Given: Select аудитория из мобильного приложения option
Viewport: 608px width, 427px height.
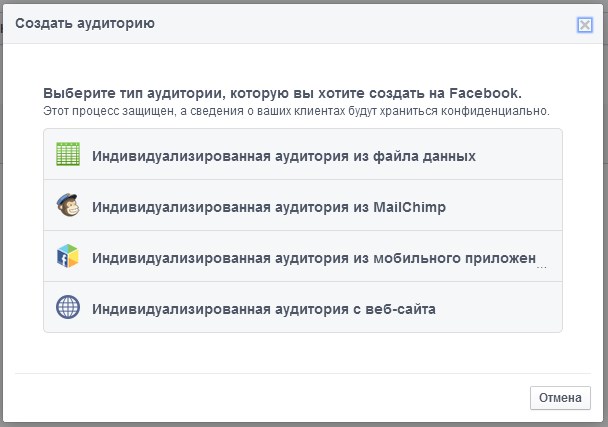Looking at the screenshot, I should click(303, 256).
